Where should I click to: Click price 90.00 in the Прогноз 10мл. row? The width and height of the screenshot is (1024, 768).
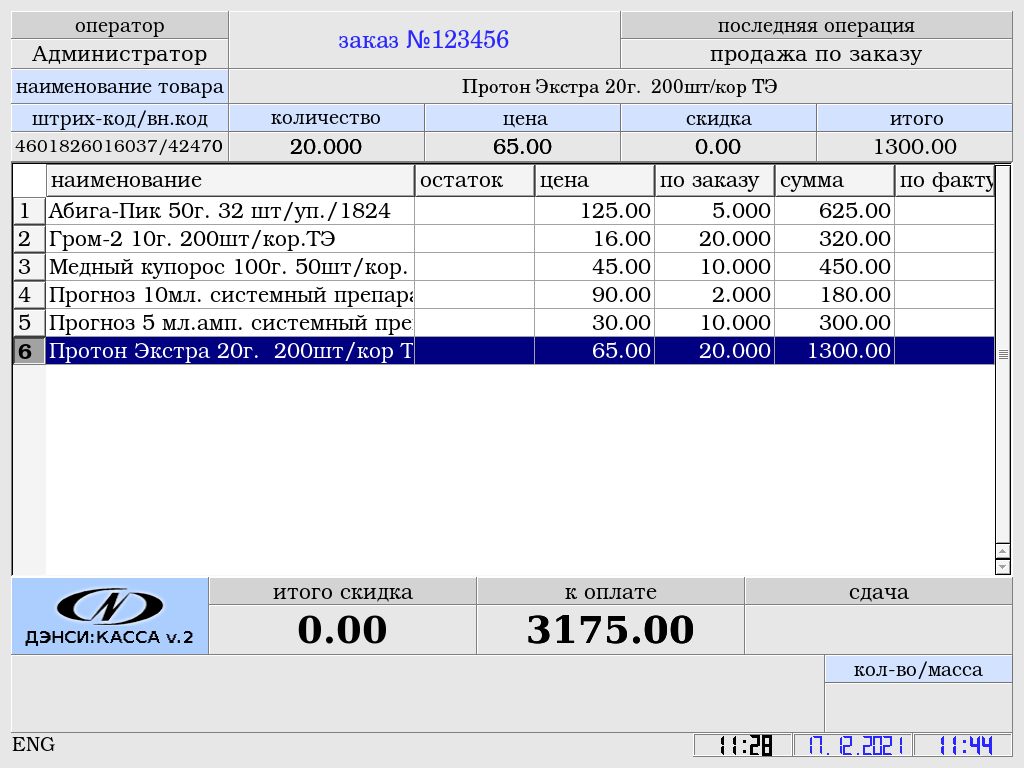pos(594,295)
